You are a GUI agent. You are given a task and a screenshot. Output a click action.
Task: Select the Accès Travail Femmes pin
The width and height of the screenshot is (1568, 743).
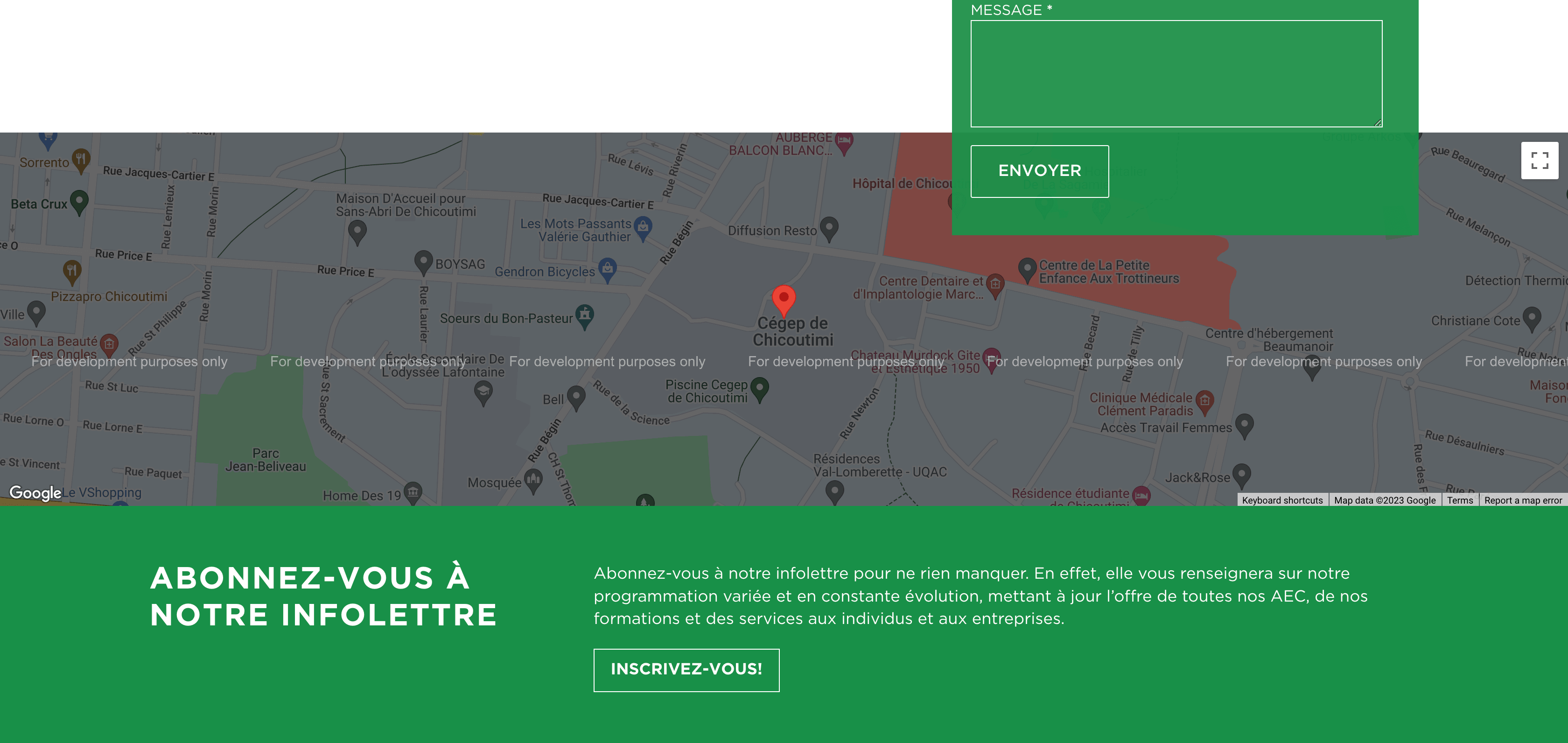point(1244,427)
